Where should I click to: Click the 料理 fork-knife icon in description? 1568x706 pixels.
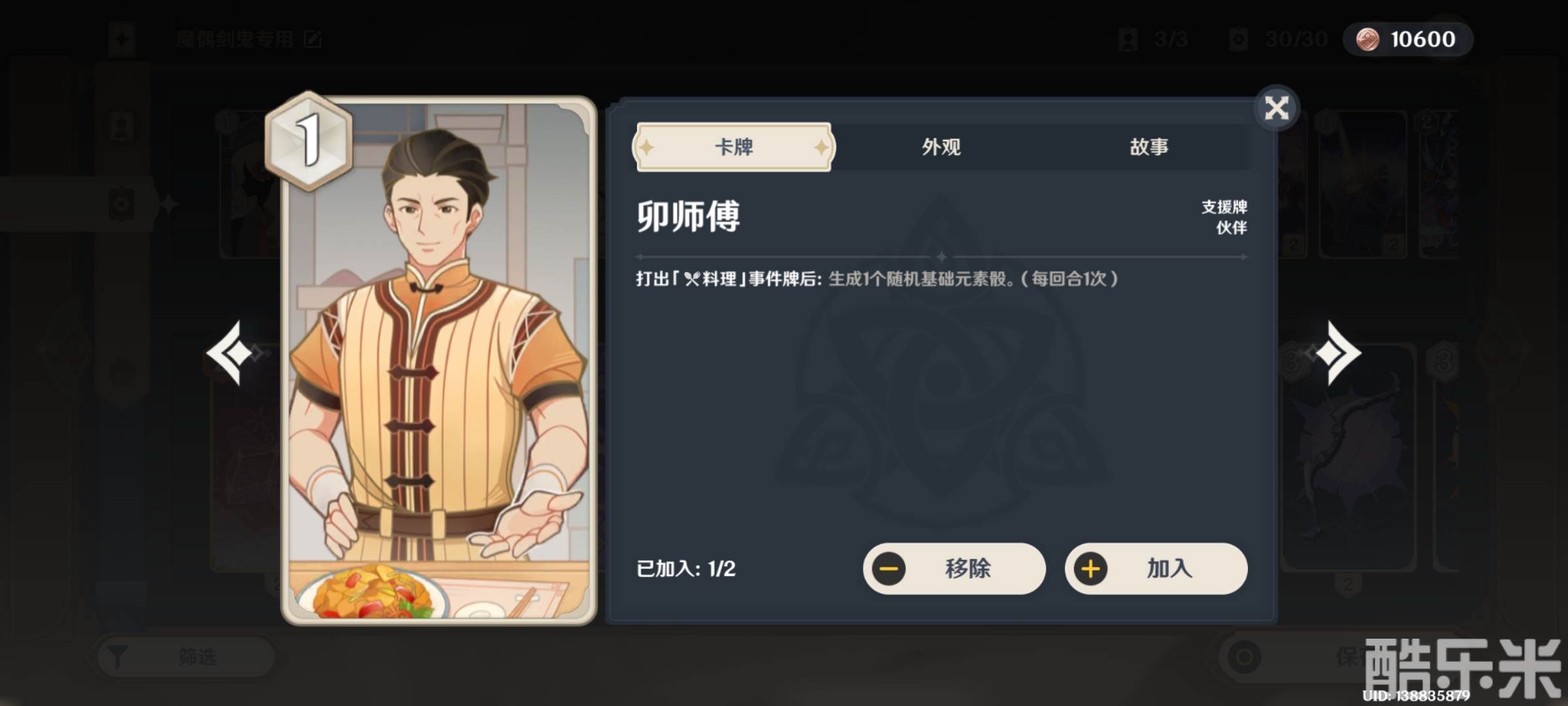(692, 279)
